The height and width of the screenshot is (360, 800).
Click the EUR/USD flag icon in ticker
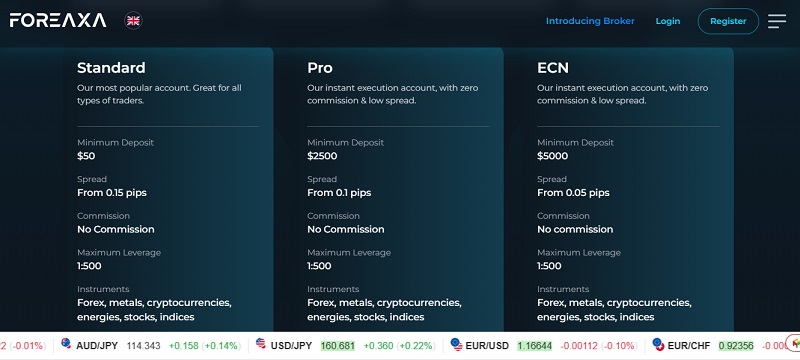coord(457,344)
